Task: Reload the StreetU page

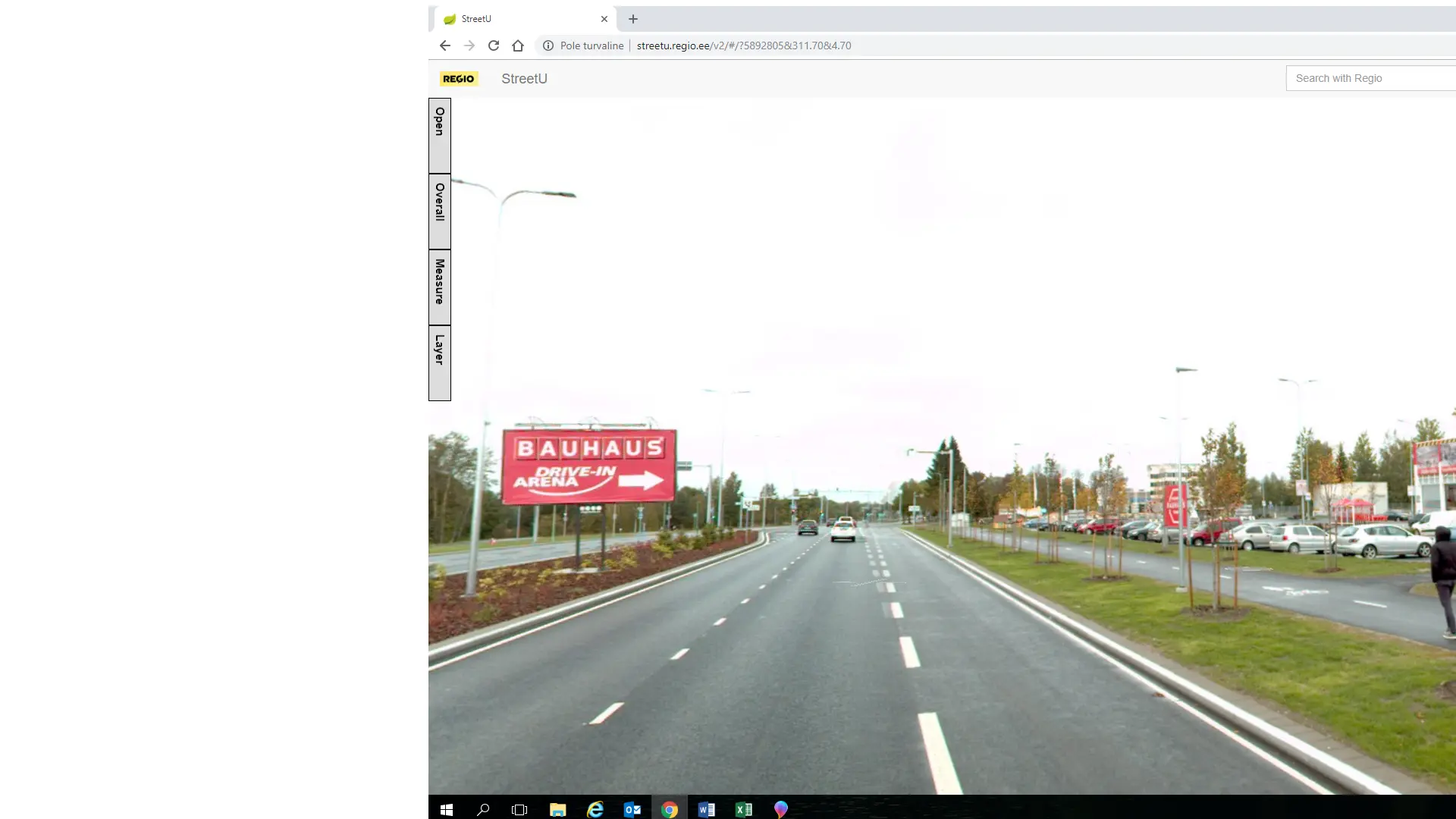Action: tap(494, 45)
